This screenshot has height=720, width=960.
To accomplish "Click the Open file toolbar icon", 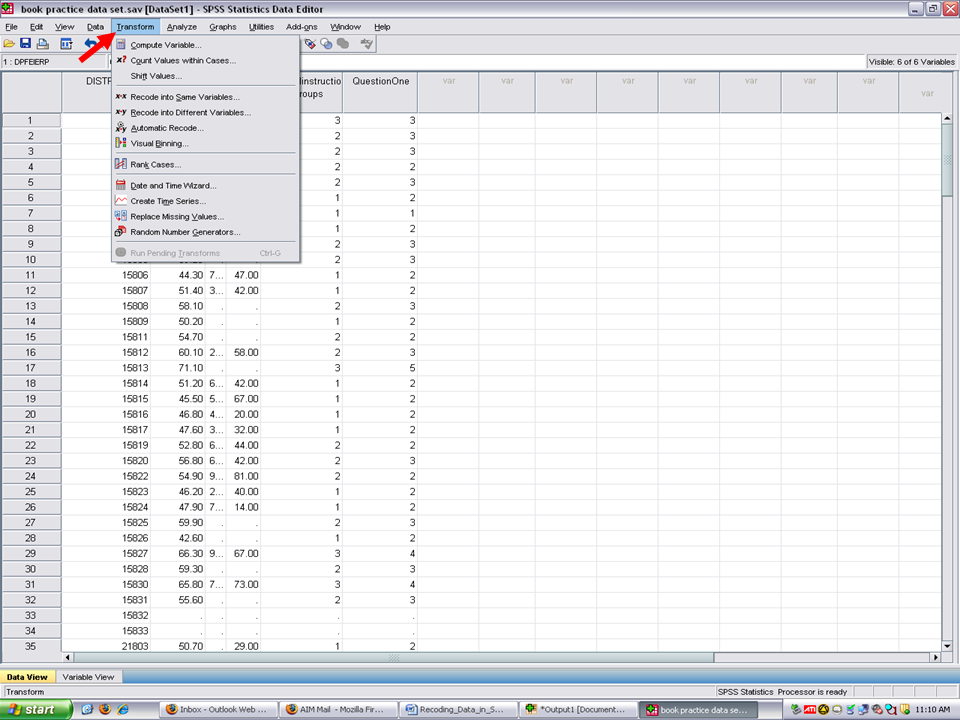I will coord(9,44).
